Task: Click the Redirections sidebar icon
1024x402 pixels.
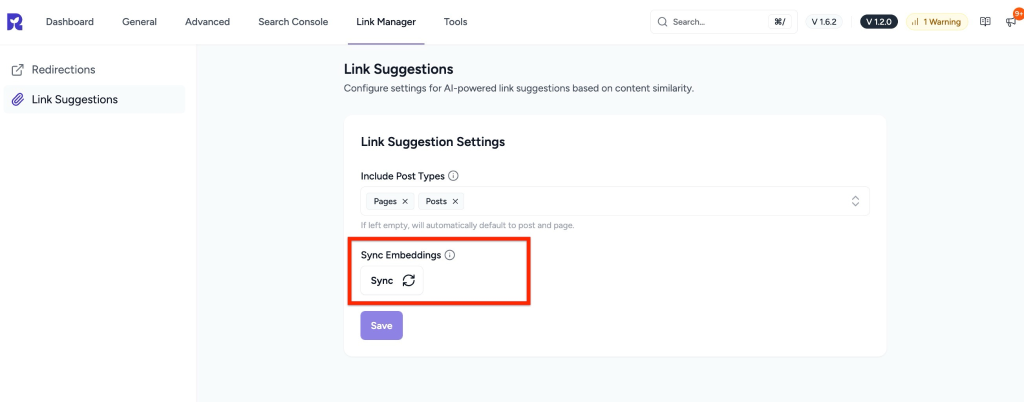Action: (x=17, y=70)
